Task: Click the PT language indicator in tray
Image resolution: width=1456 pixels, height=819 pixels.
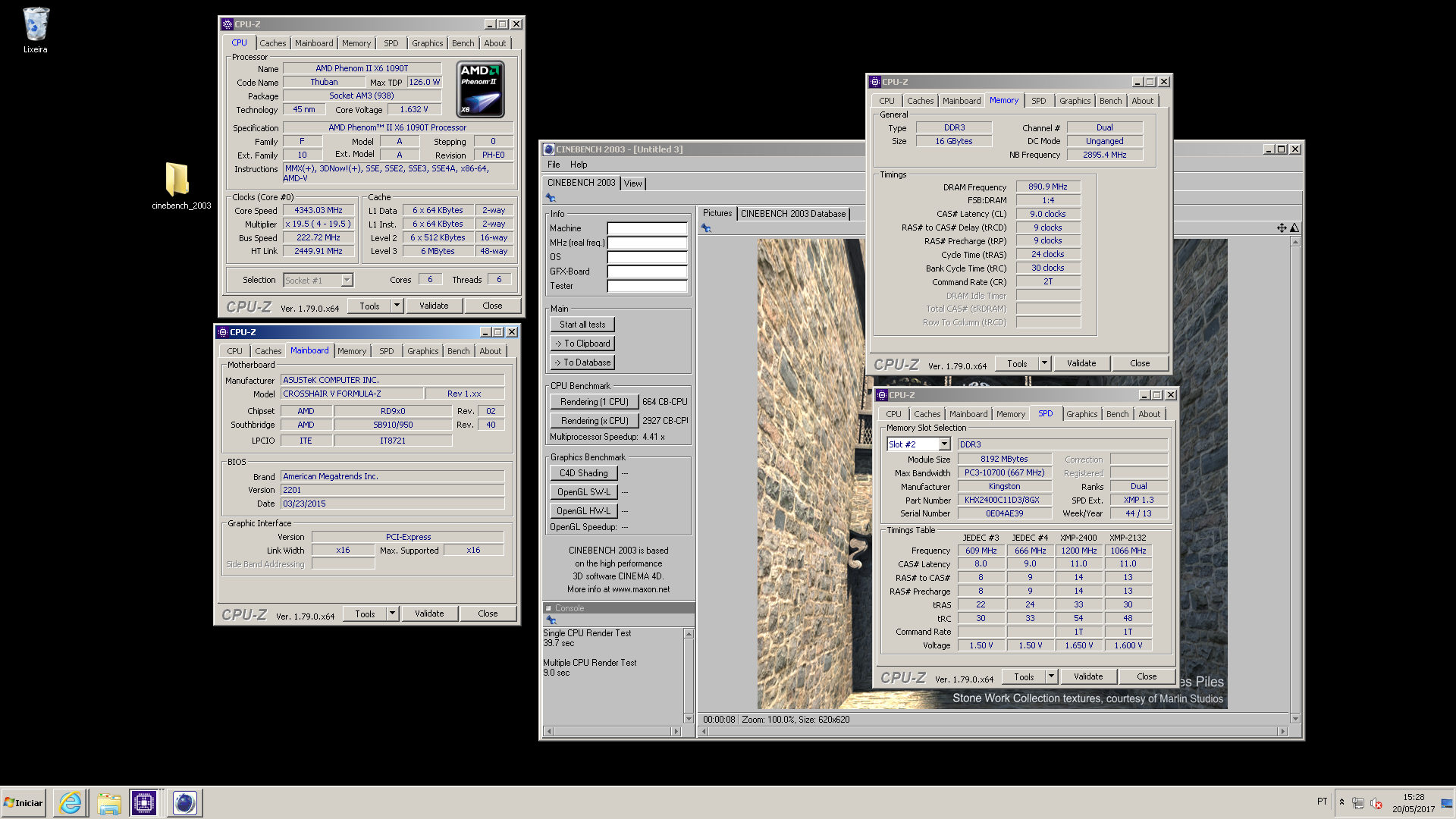Action: [x=1322, y=802]
